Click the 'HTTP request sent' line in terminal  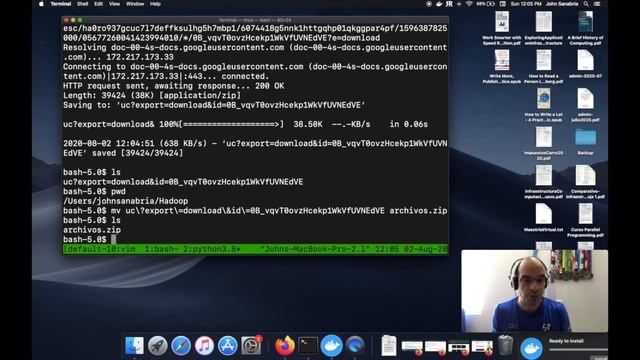click(x=173, y=86)
